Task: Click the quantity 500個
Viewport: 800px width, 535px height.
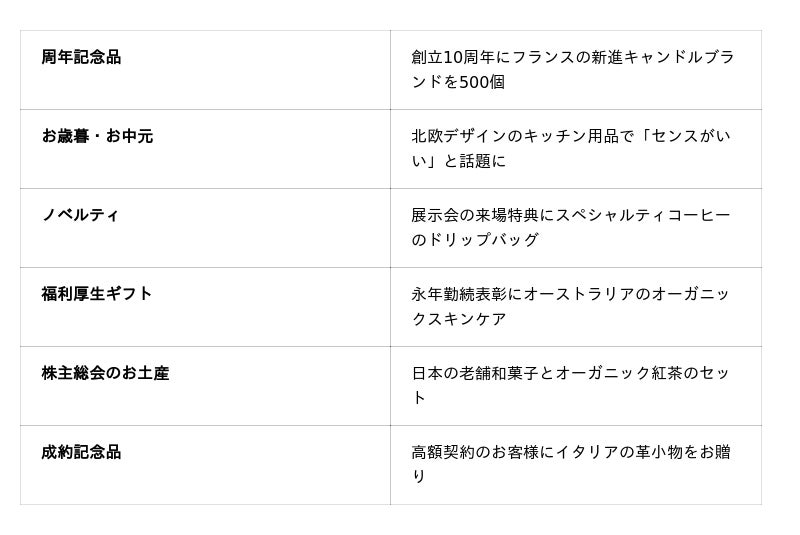Action: 482,82
